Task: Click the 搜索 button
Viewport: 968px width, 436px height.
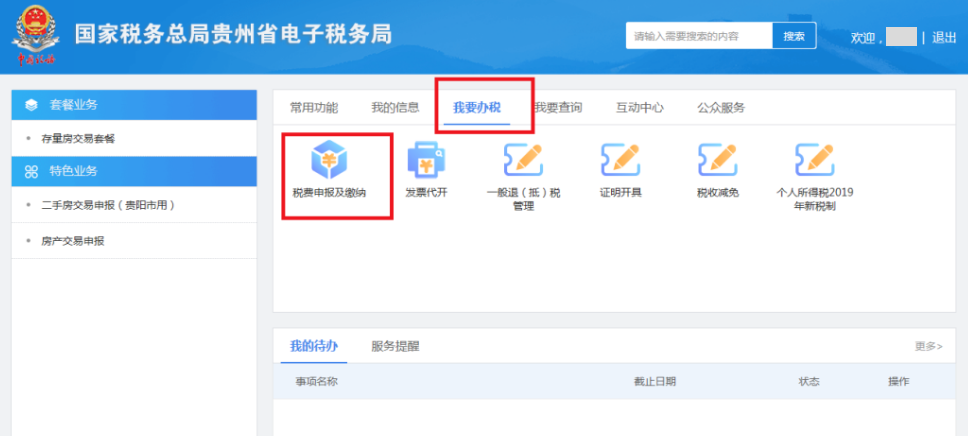Action: pos(794,36)
